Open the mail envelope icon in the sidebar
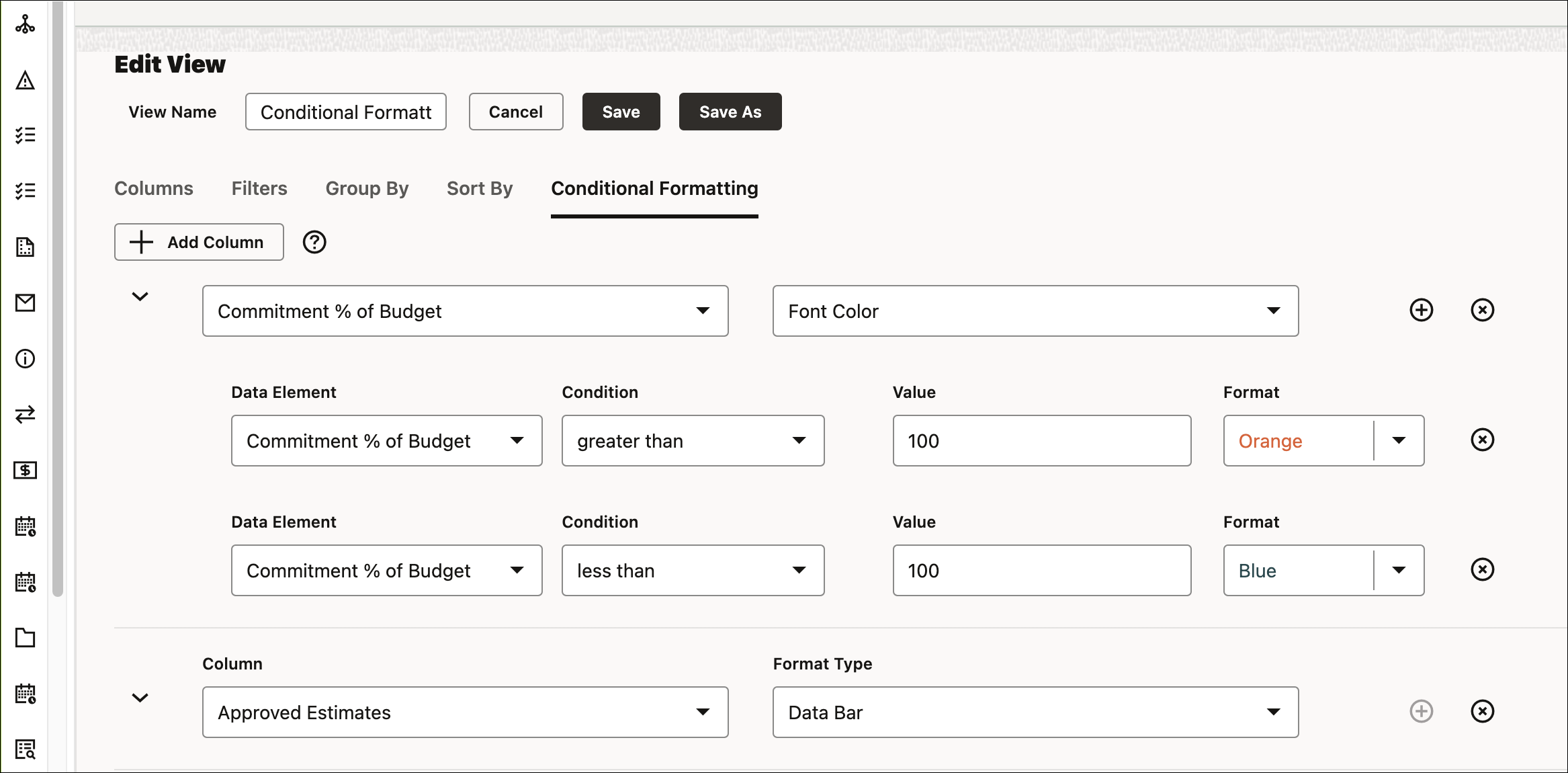This screenshot has width=1568, height=773. (25, 302)
